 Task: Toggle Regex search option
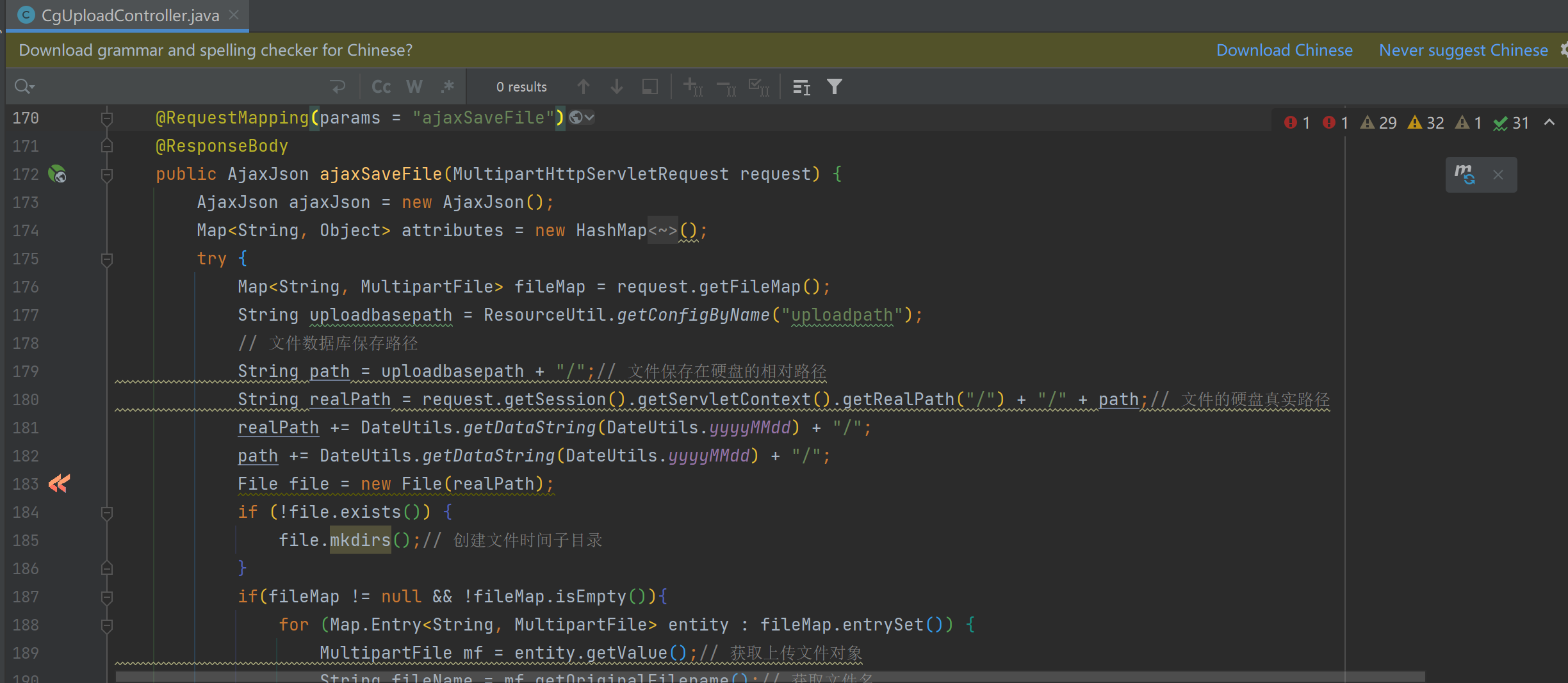[x=448, y=86]
